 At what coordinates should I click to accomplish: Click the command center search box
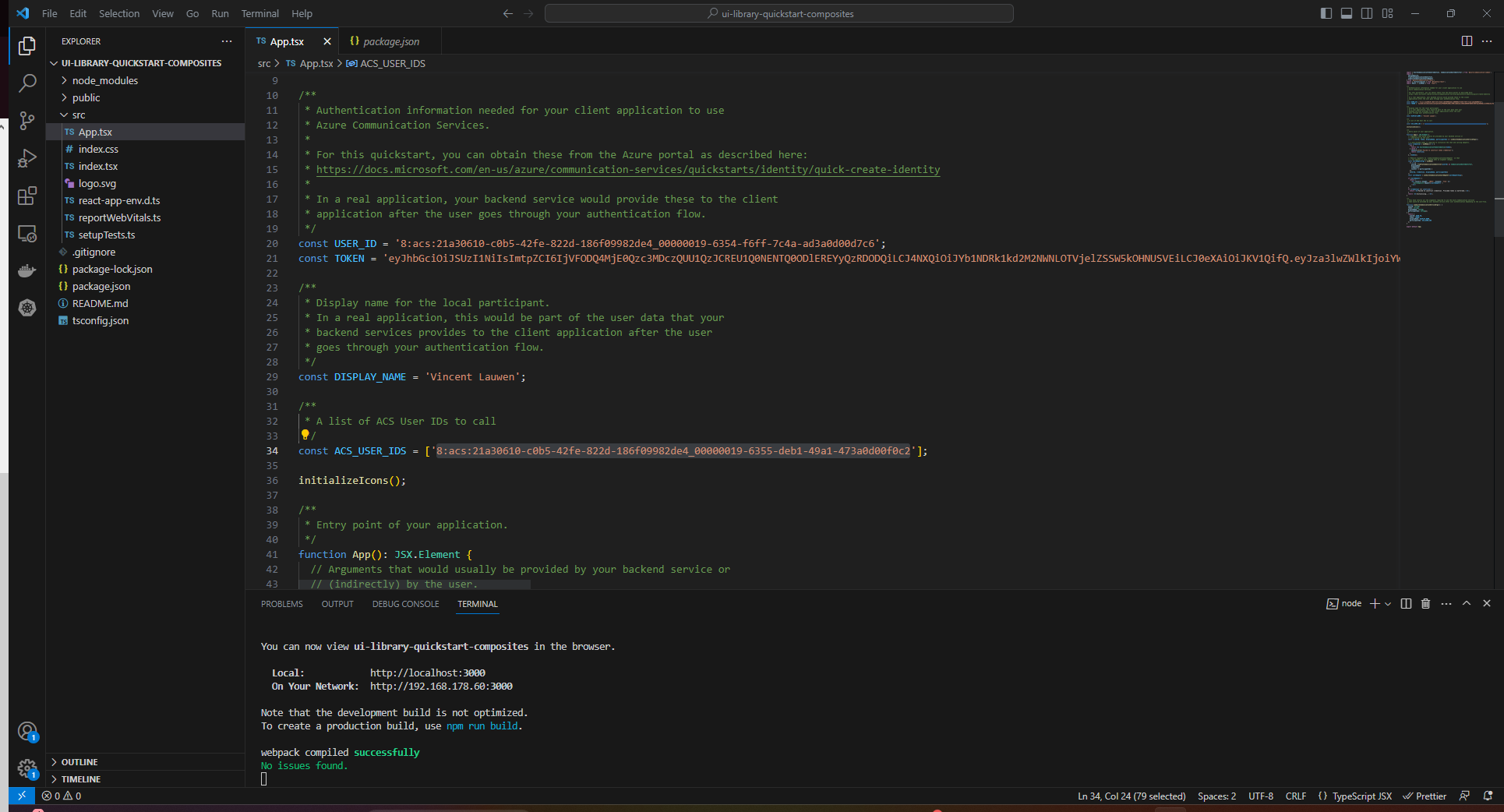[x=779, y=13]
